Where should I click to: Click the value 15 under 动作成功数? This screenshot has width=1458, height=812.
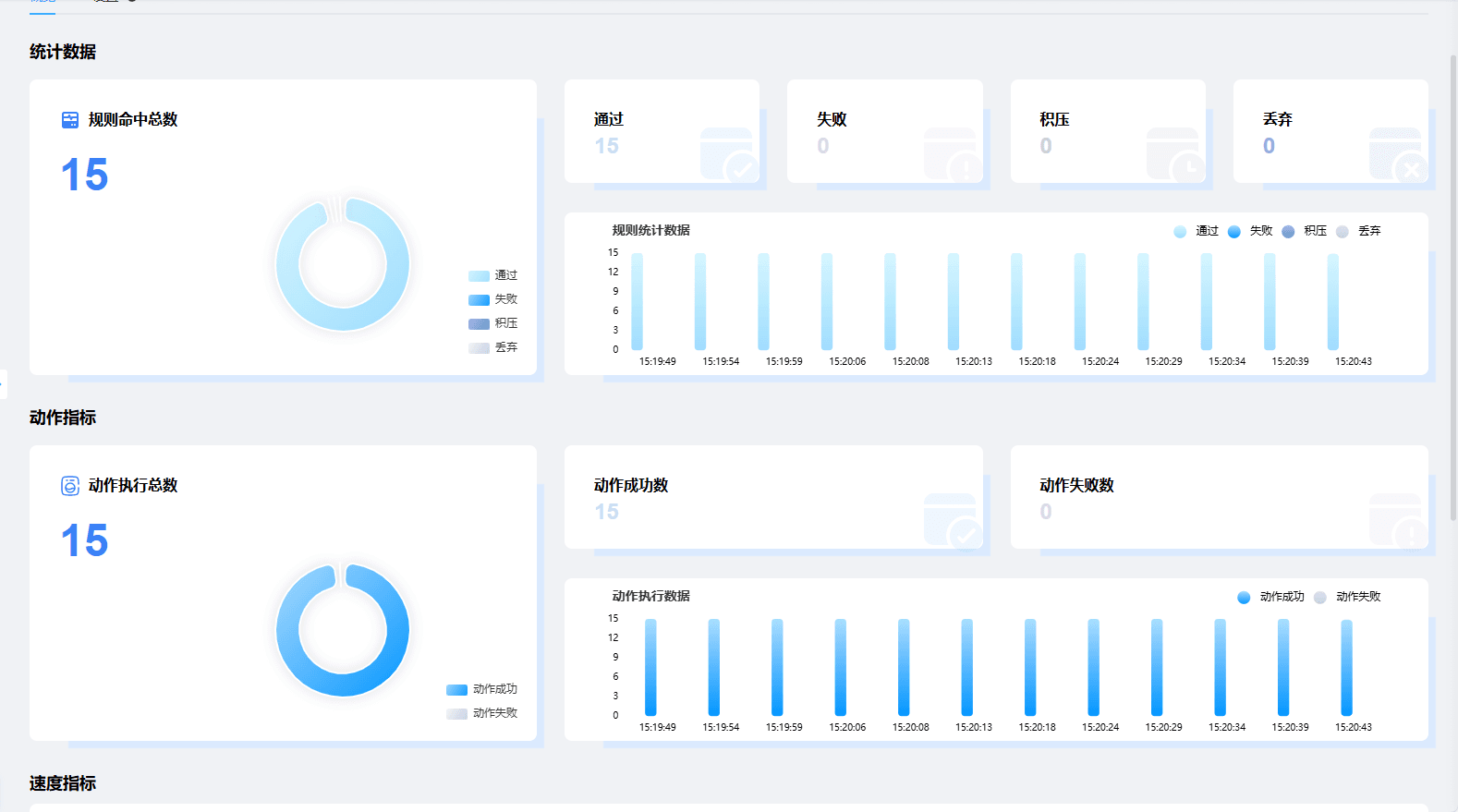pyautogui.click(x=606, y=512)
